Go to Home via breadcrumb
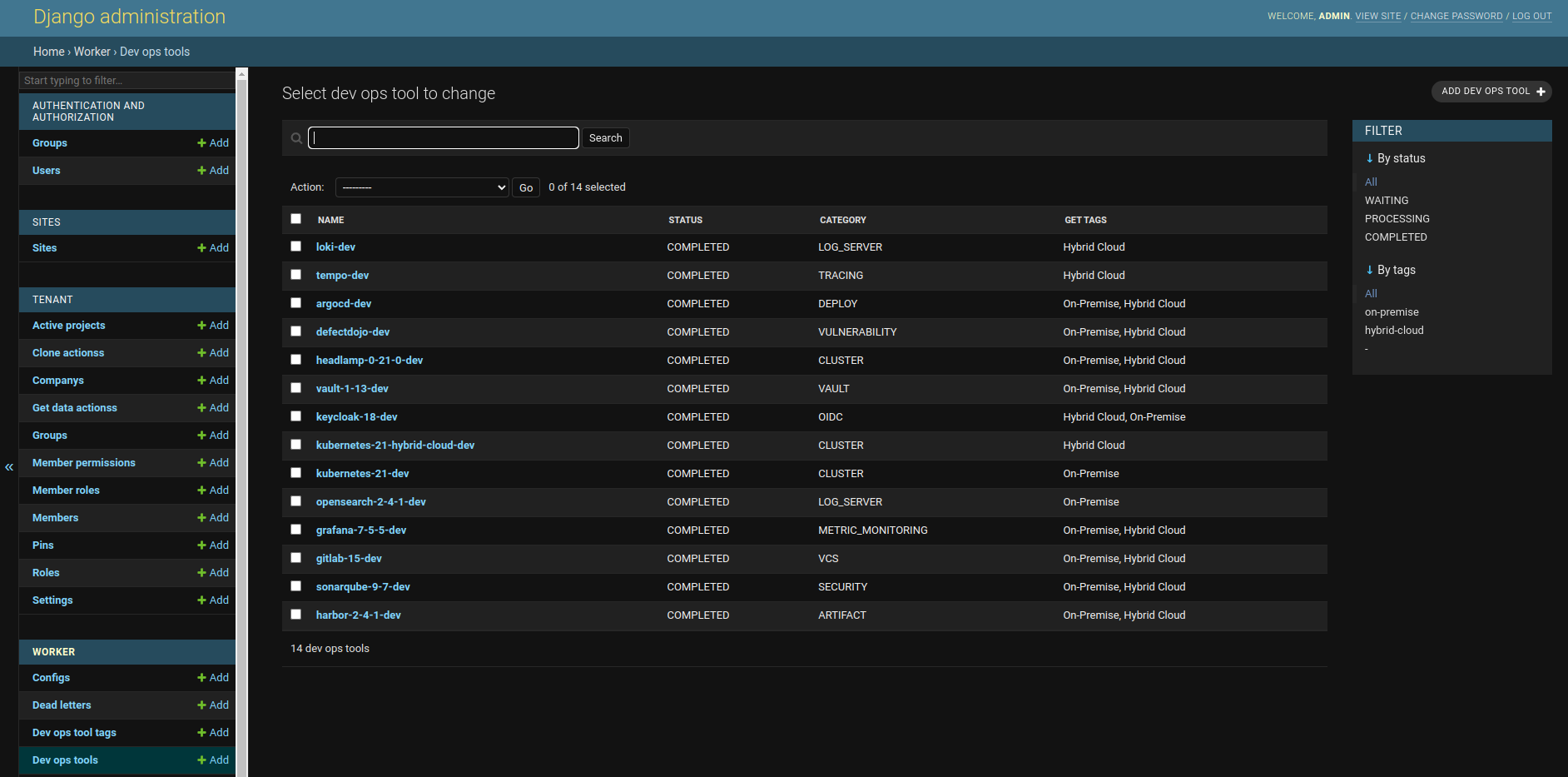The width and height of the screenshot is (1568, 777). pyautogui.click(x=48, y=52)
